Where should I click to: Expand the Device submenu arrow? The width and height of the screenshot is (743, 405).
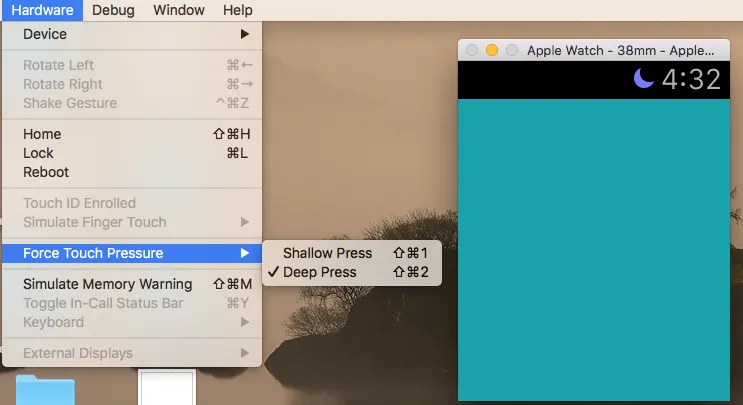coord(245,34)
